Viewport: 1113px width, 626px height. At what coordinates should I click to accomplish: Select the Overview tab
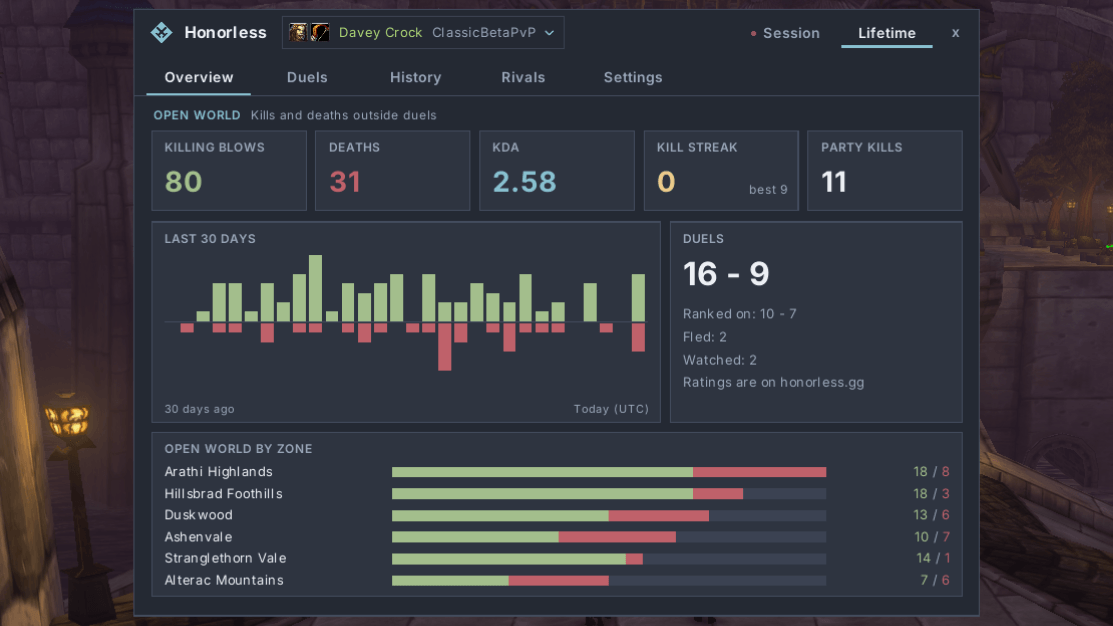click(x=199, y=77)
